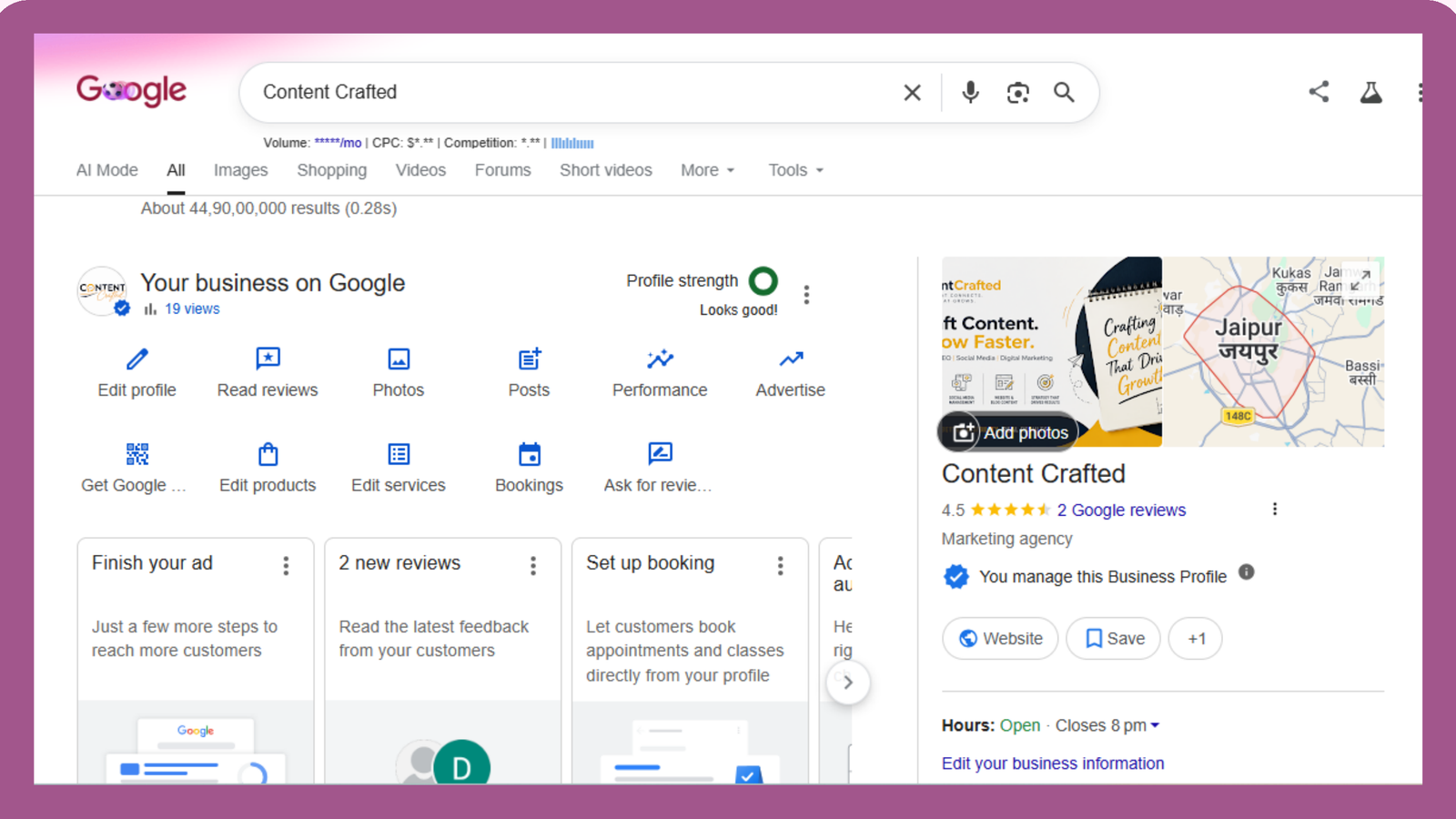The image size is (1456, 819).
Task: Click the info icon beside Business Profile
Action: [x=1247, y=571]
